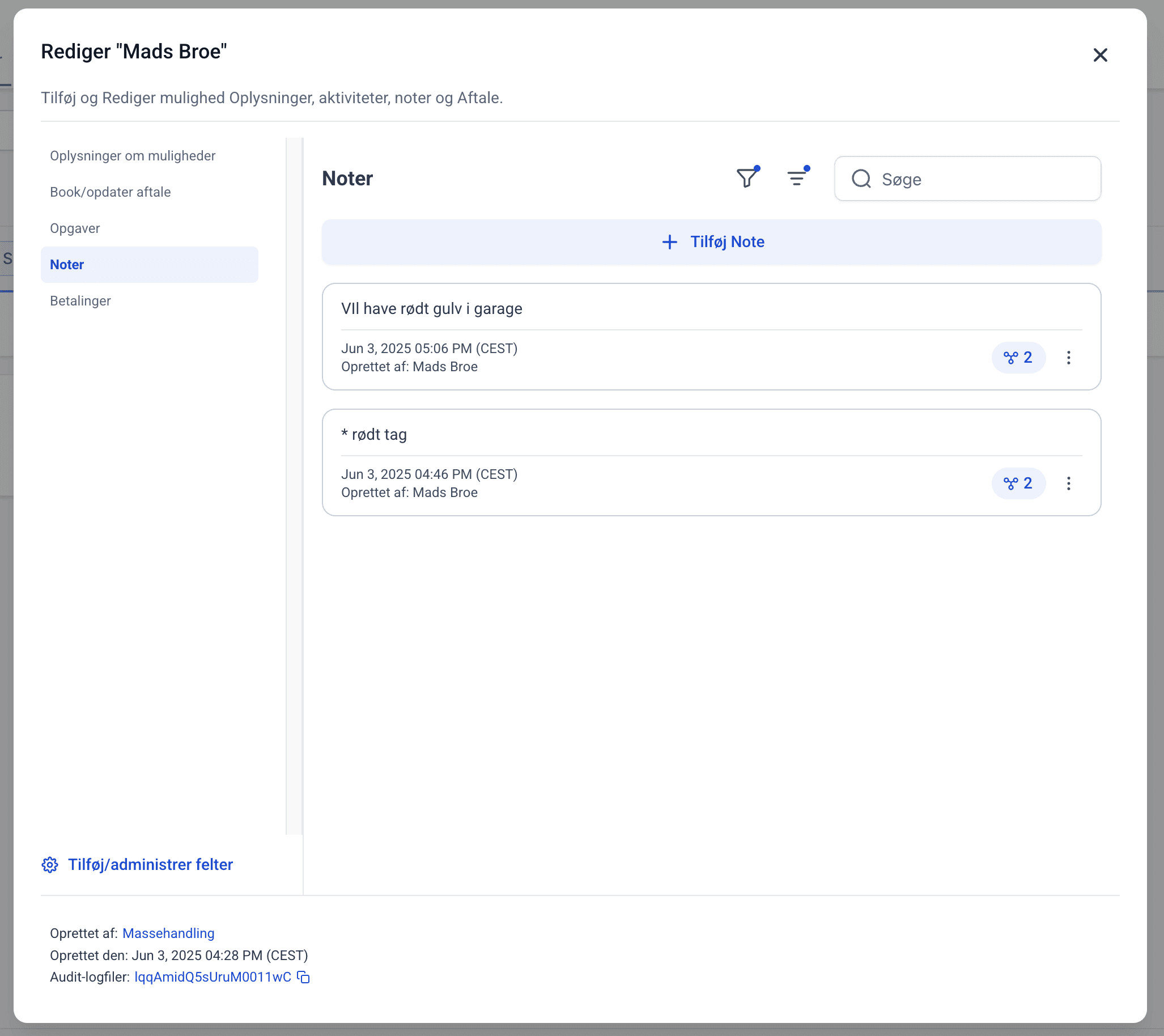Click the magnifier icon in Søge field
Screen dimensions: 1164x1036
click(861, 179)
